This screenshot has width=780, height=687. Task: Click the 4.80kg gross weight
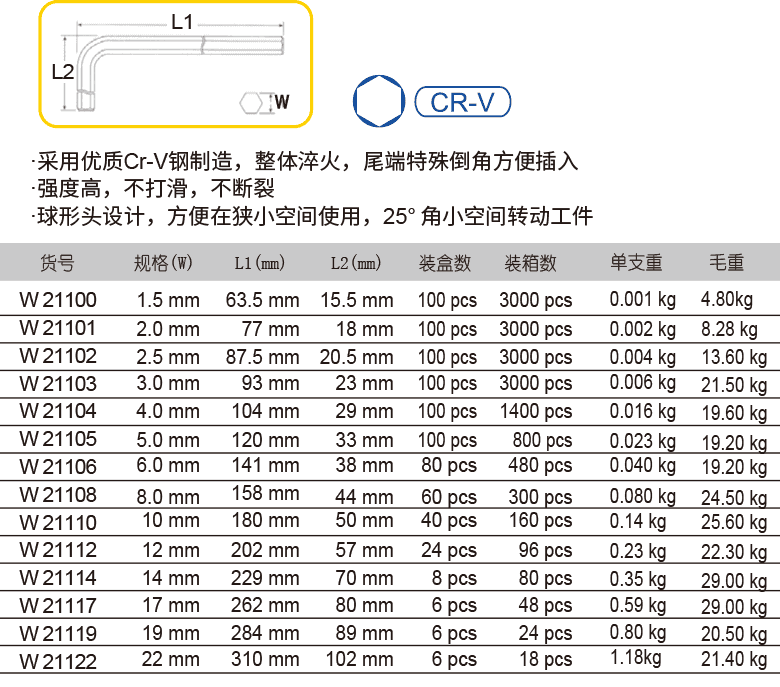coord(727,299)
